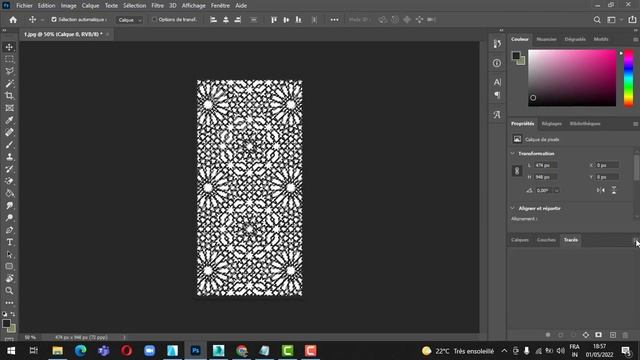
Task: Open the Calque dropdown in options bar
Action: 130,20
